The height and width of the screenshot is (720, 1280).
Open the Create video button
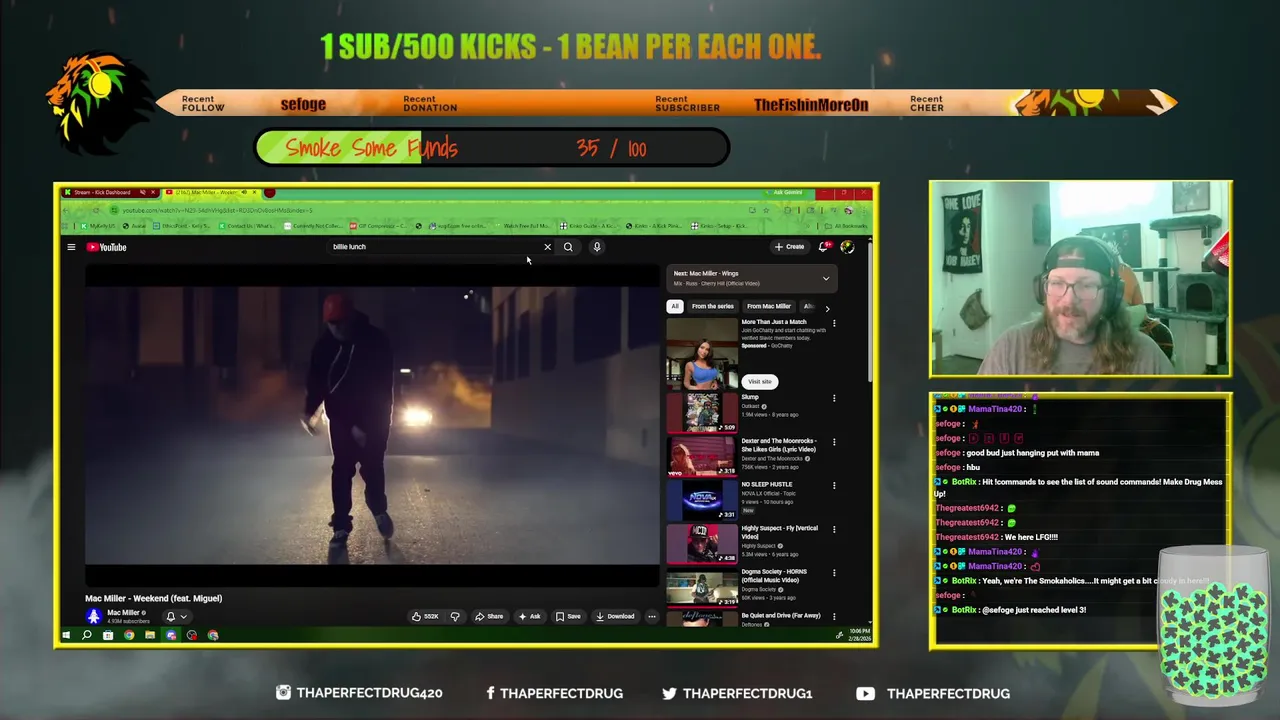pos(789,247)
